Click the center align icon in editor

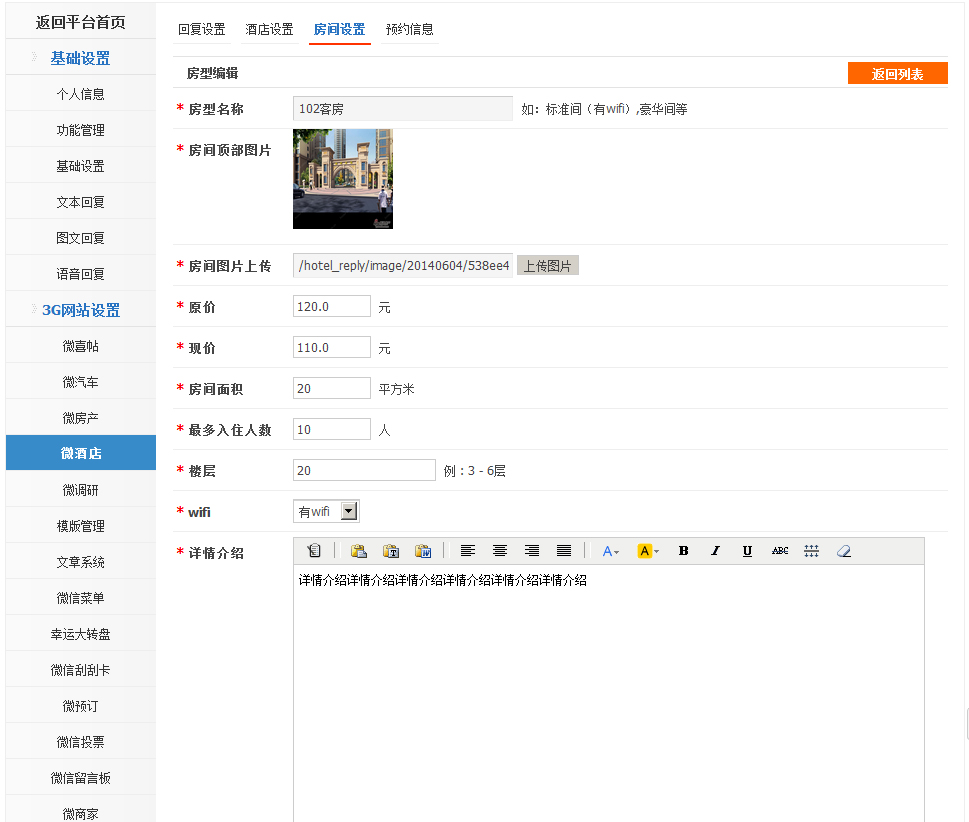coord(500,551)
